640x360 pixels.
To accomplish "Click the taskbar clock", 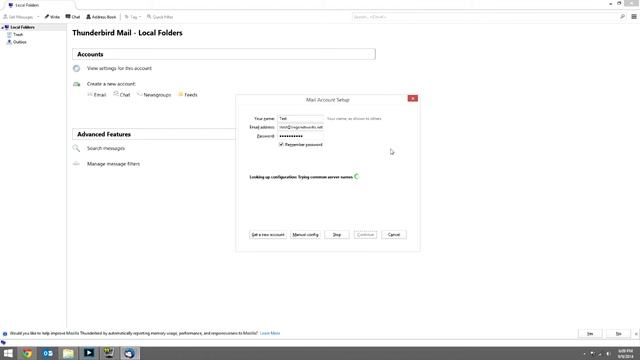I will [625, 353].
